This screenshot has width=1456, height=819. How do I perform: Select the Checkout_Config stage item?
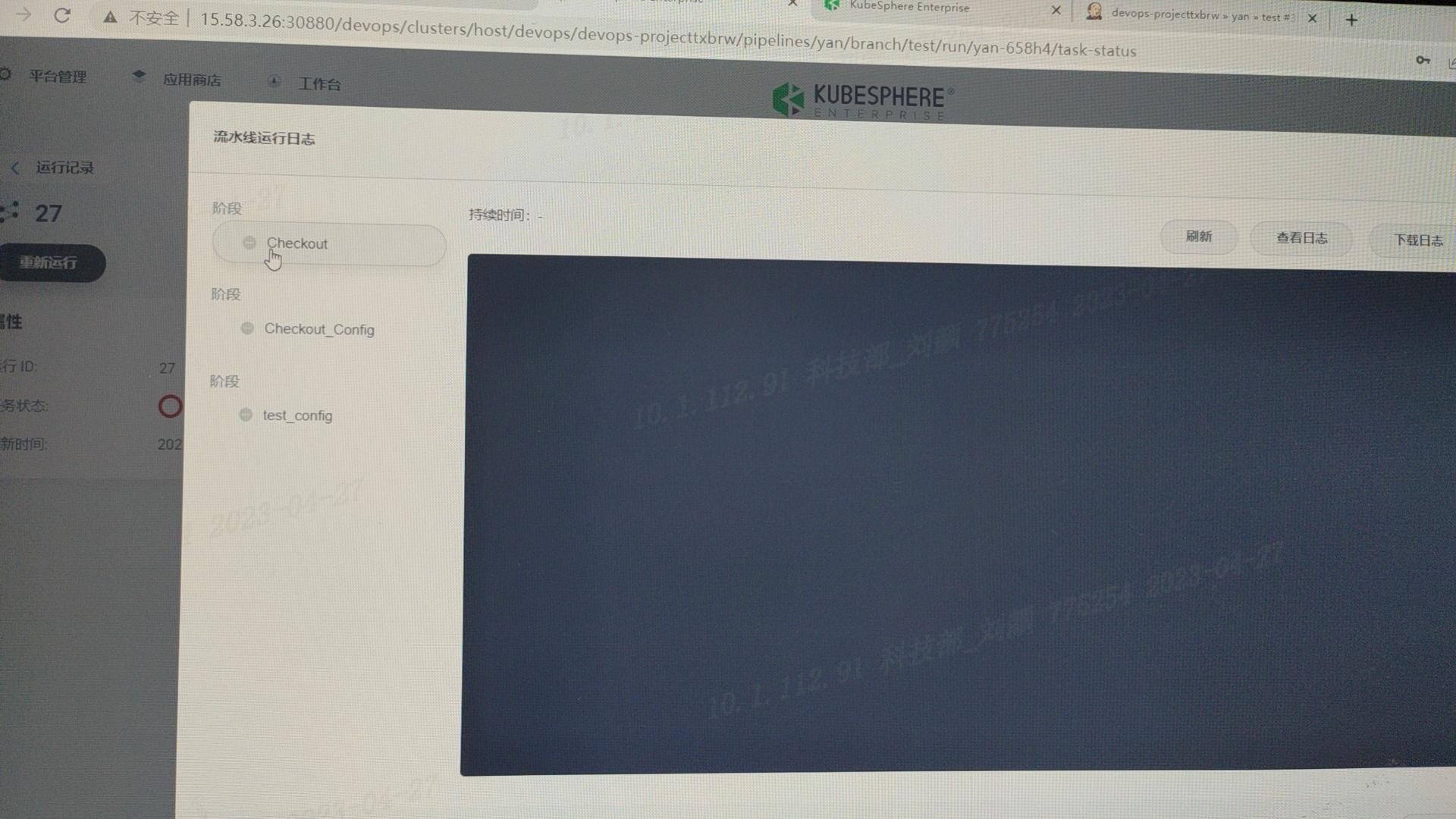(x=318, y=329)
